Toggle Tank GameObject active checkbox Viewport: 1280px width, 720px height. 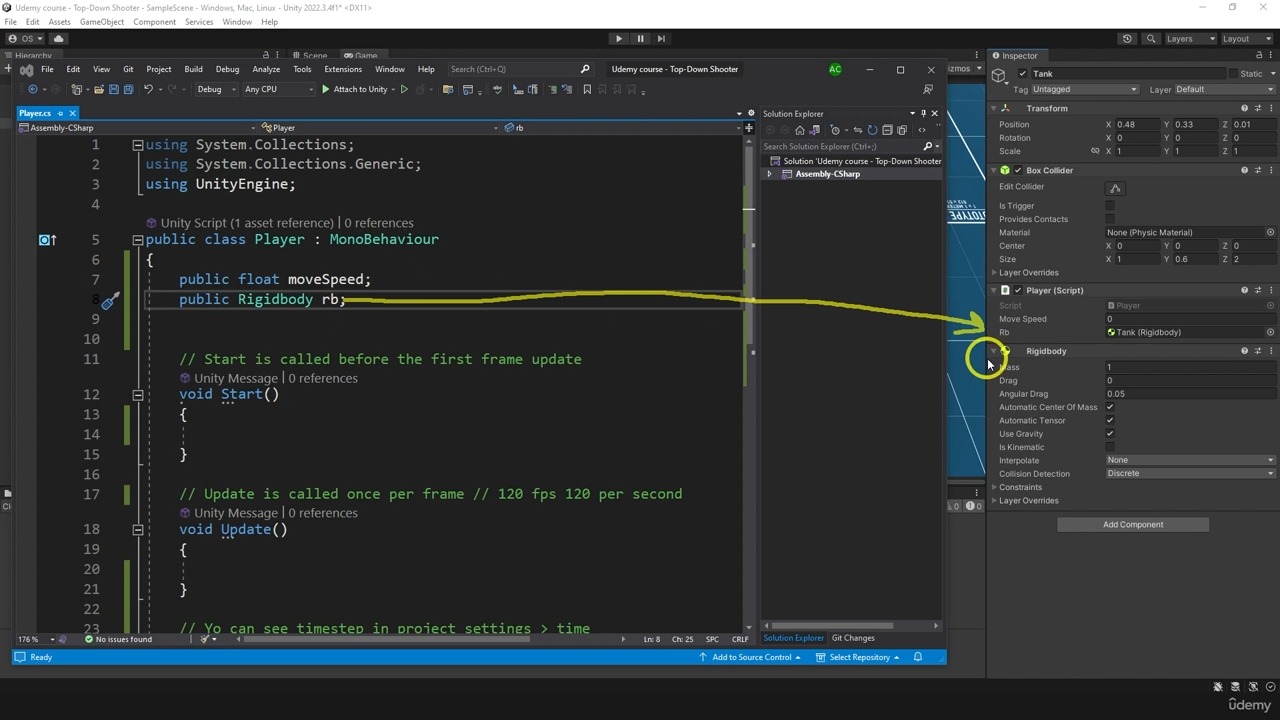(1022, 74)
